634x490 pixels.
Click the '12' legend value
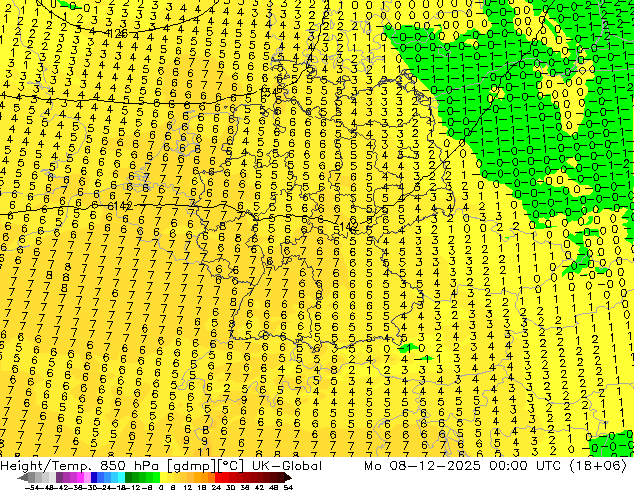(x=188, y=487)
